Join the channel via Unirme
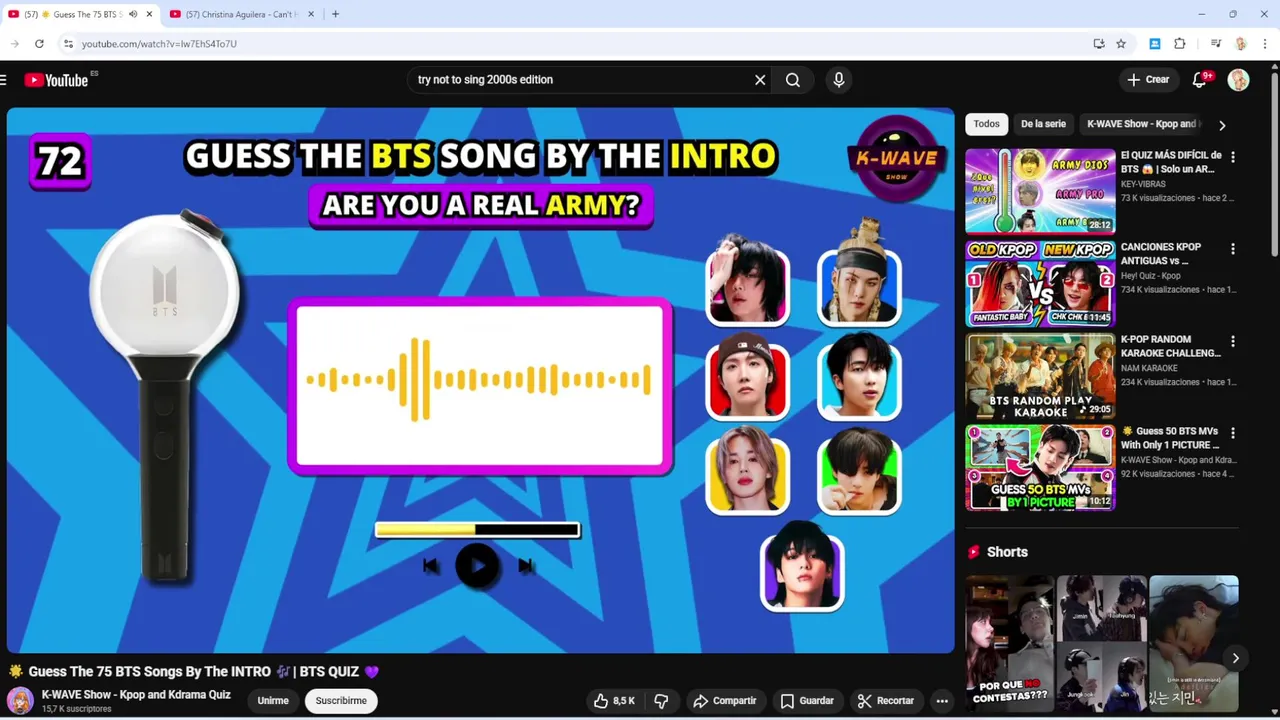 coord(273,701)
